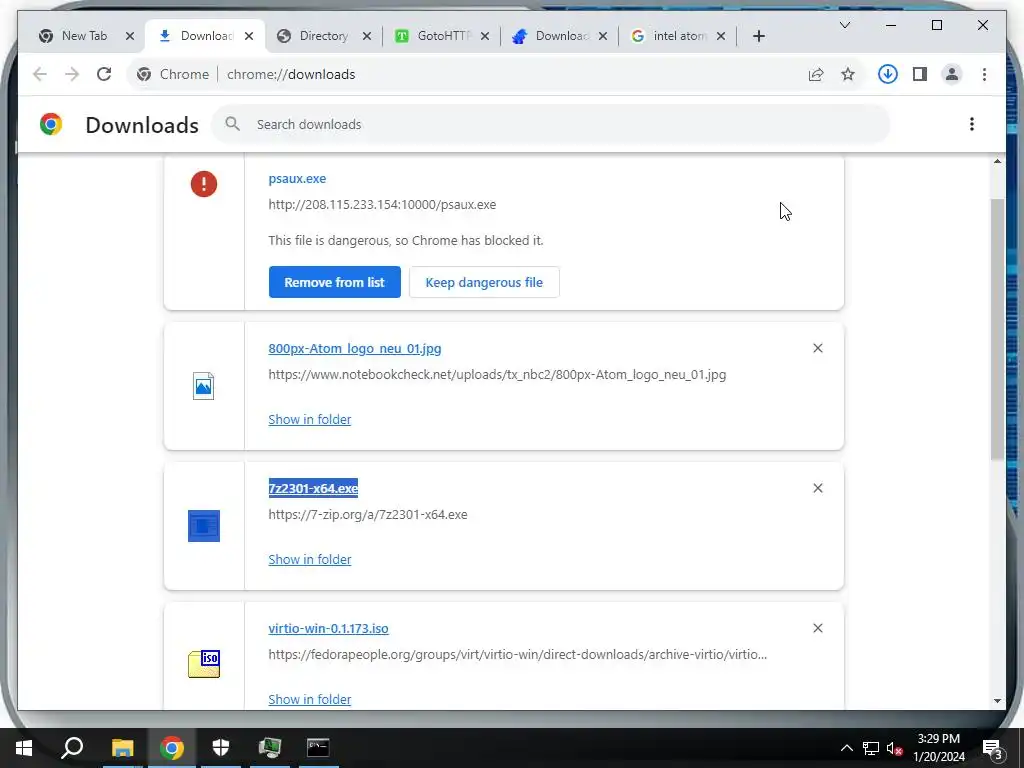Close the active Downloads tab
1024x768 pixels.
(x=249, y=36)
